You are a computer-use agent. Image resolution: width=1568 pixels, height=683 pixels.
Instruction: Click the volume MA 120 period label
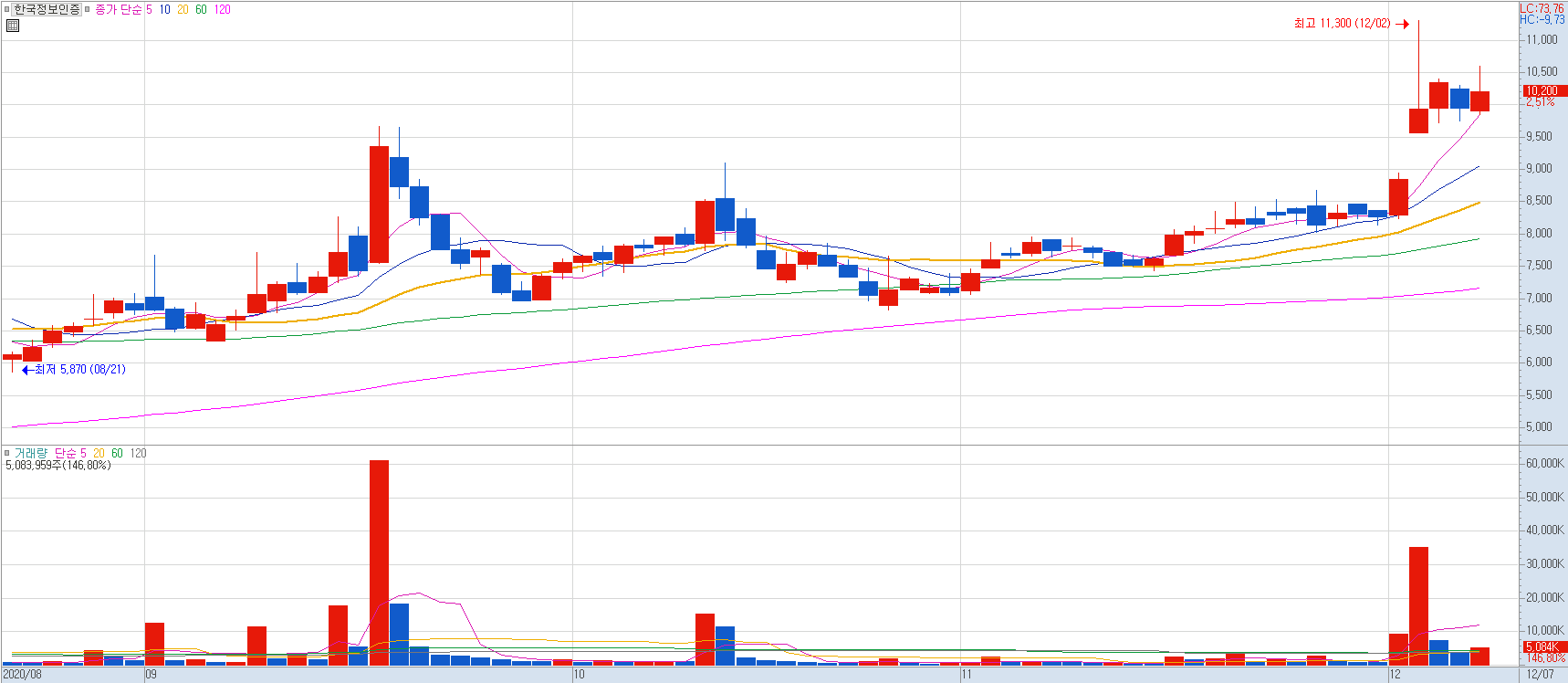(138, 453)
